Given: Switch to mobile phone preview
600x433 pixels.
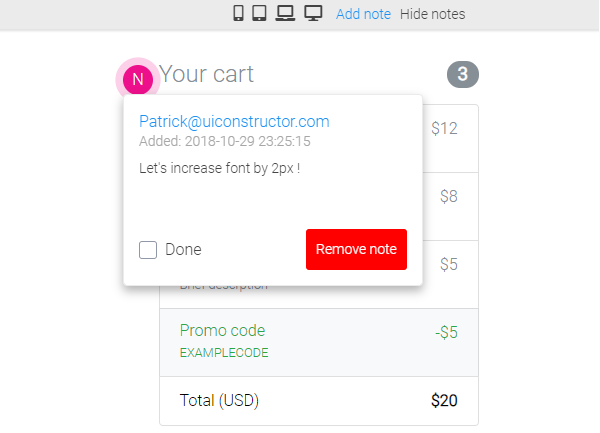Looking at the screenshot, I should pyautogui.click(x=239, y=14).
